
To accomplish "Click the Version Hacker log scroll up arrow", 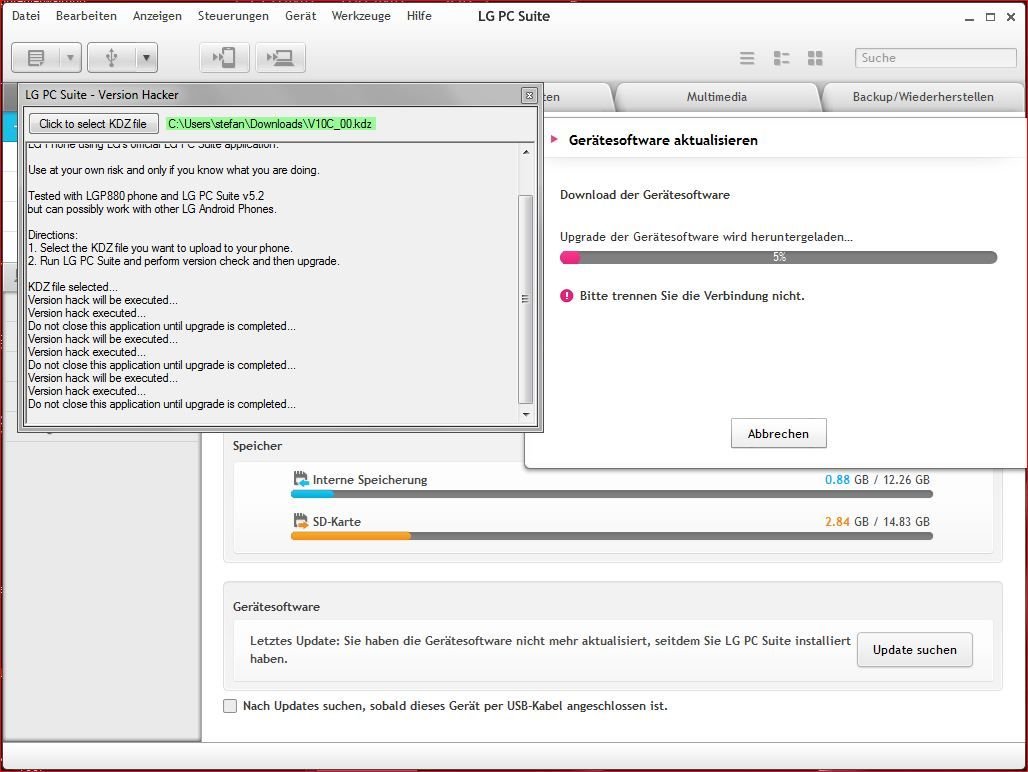I will pos(526,152).
